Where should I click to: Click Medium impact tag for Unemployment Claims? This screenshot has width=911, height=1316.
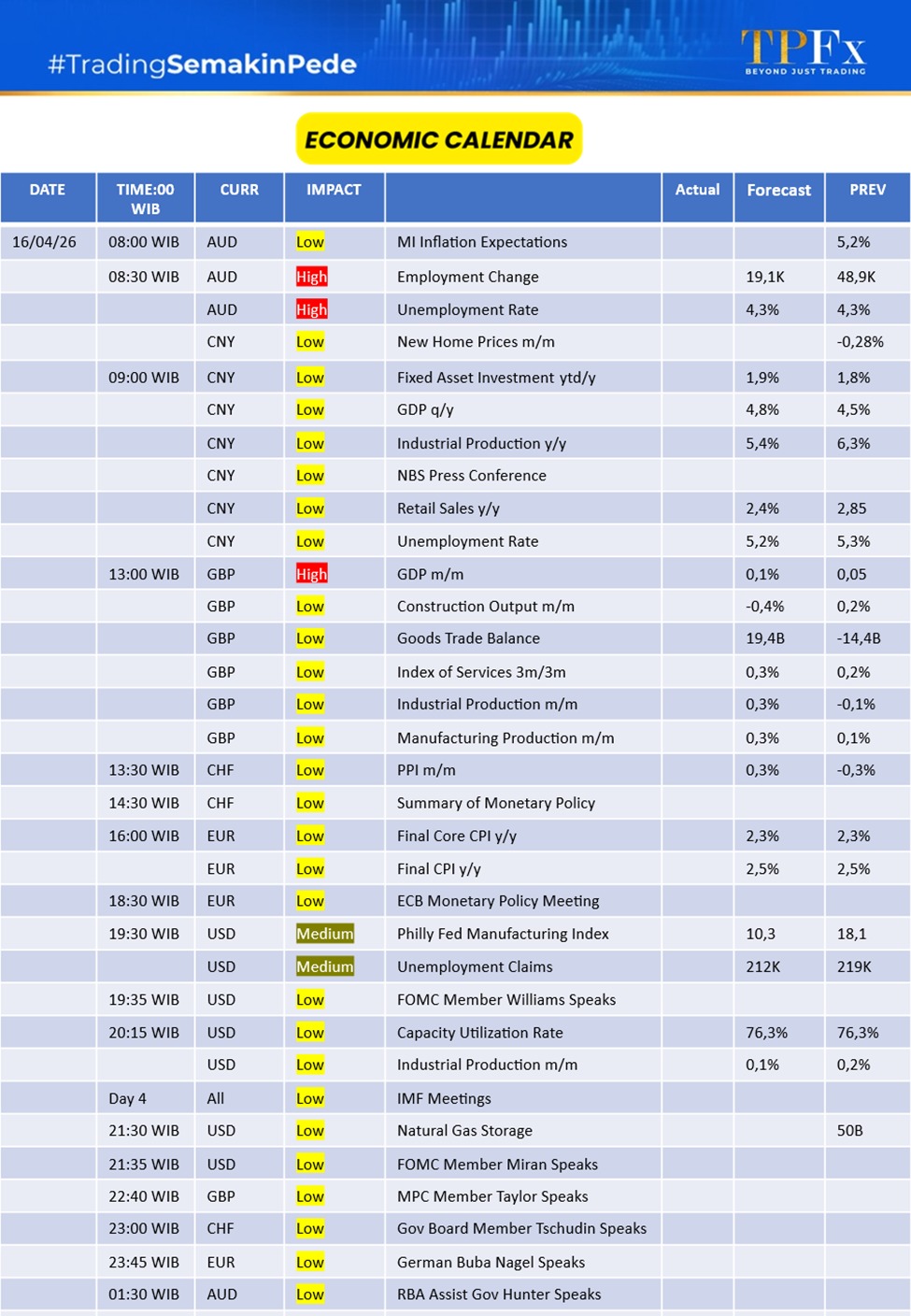[x=324, y=966]
